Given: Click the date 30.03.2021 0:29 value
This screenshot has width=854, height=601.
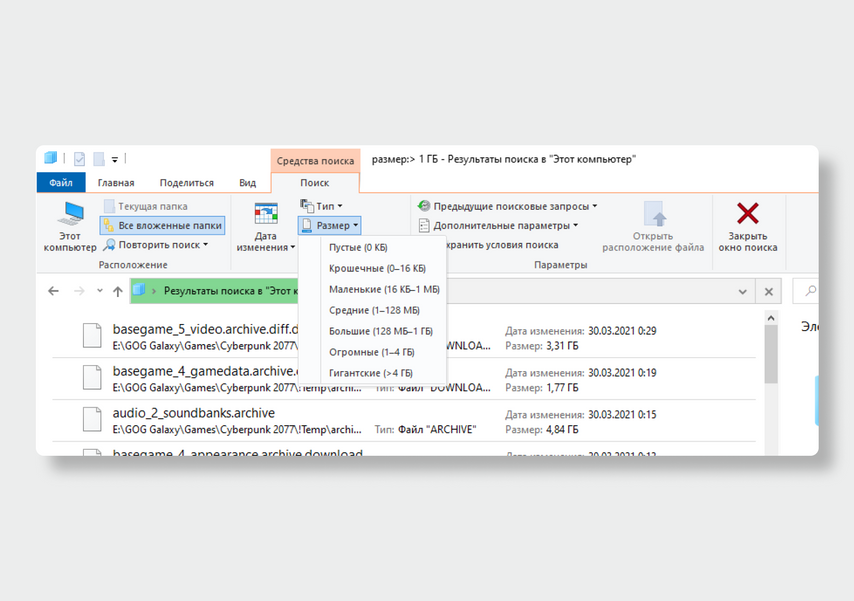Looking at the screenshot, I should pyautogui.click(x=623, y=331).
